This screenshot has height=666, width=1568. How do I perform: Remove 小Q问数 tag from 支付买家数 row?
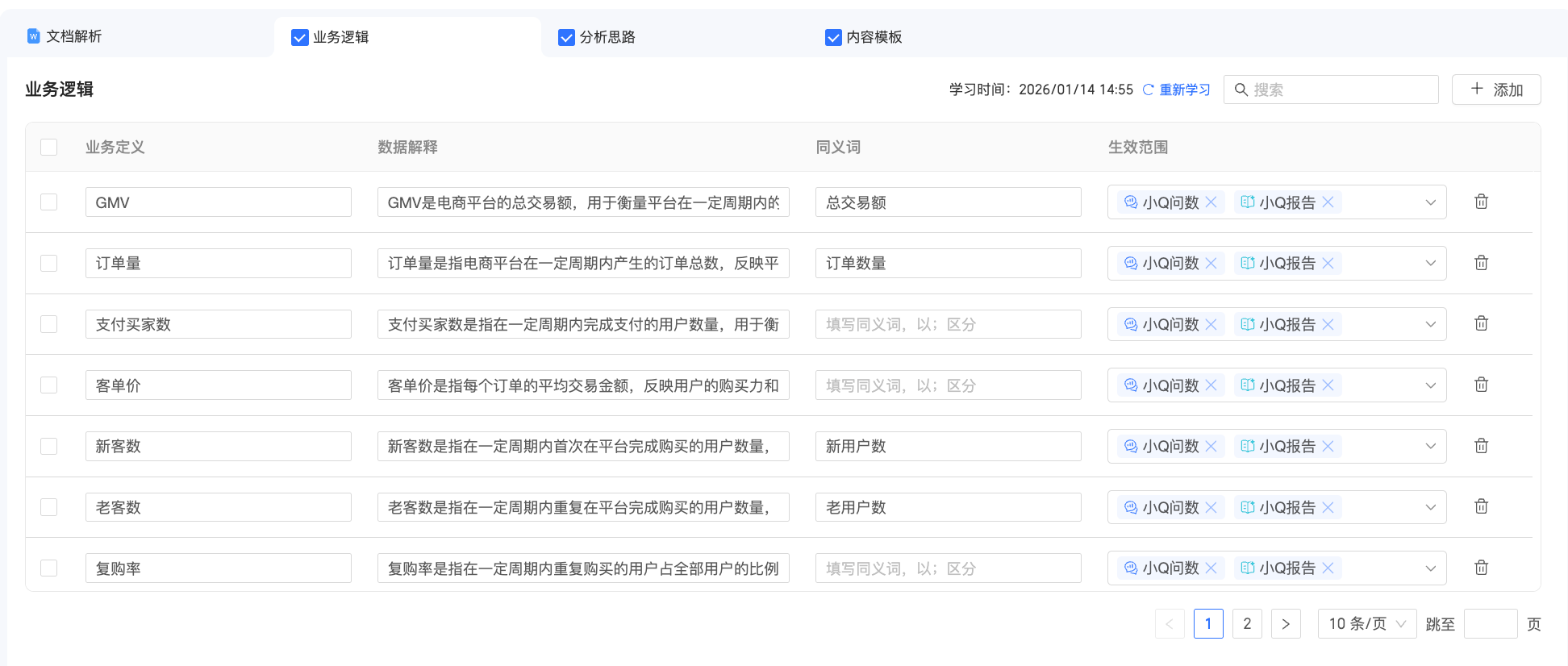click(1211, 324)
